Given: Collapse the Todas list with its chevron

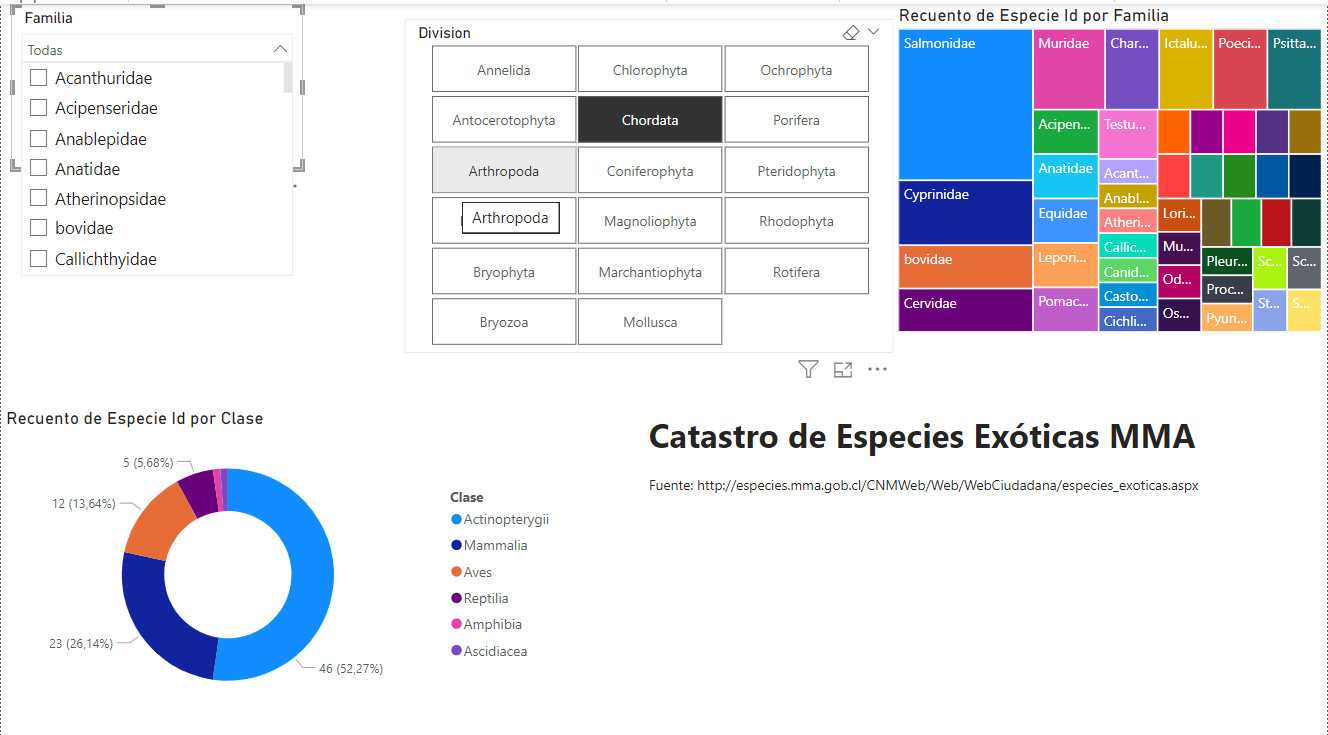Looking at the screenshot, I should pos(281,47).
